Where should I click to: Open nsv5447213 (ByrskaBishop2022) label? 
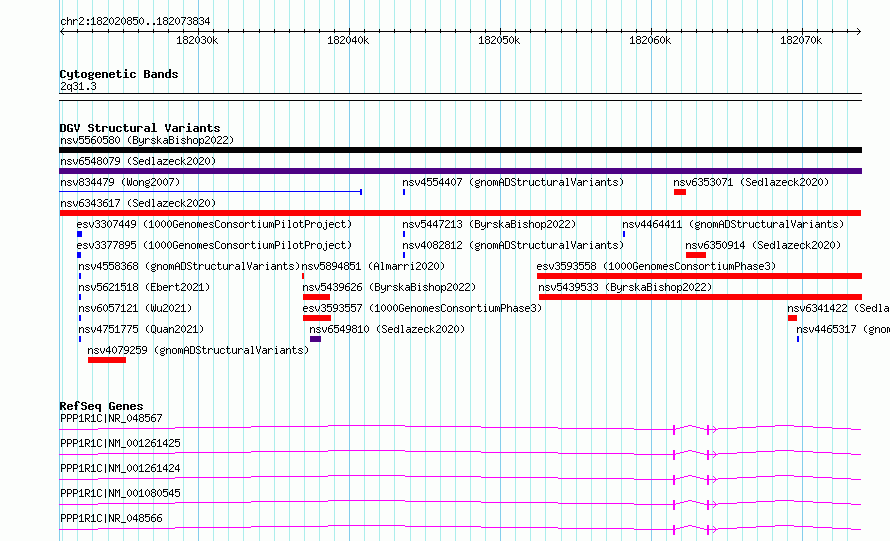coord(489,224)
